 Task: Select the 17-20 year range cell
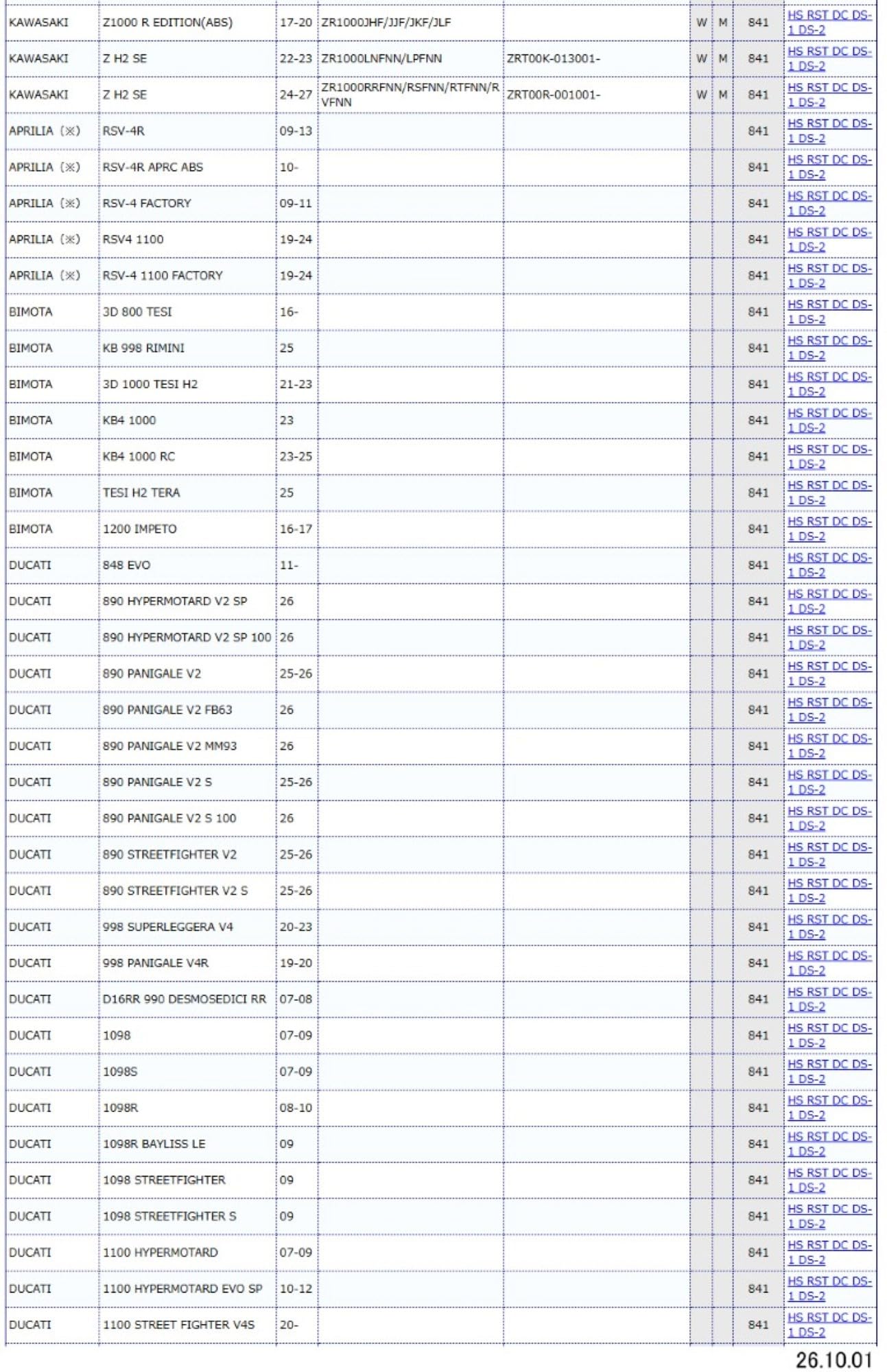(296, 22)
